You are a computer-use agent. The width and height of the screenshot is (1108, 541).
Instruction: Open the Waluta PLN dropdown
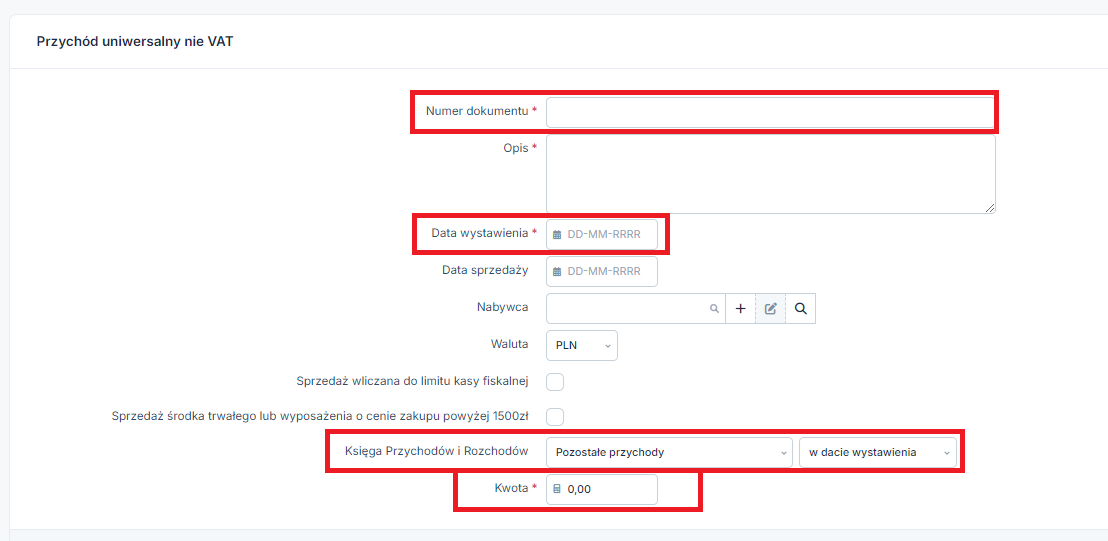click(582, 345)
